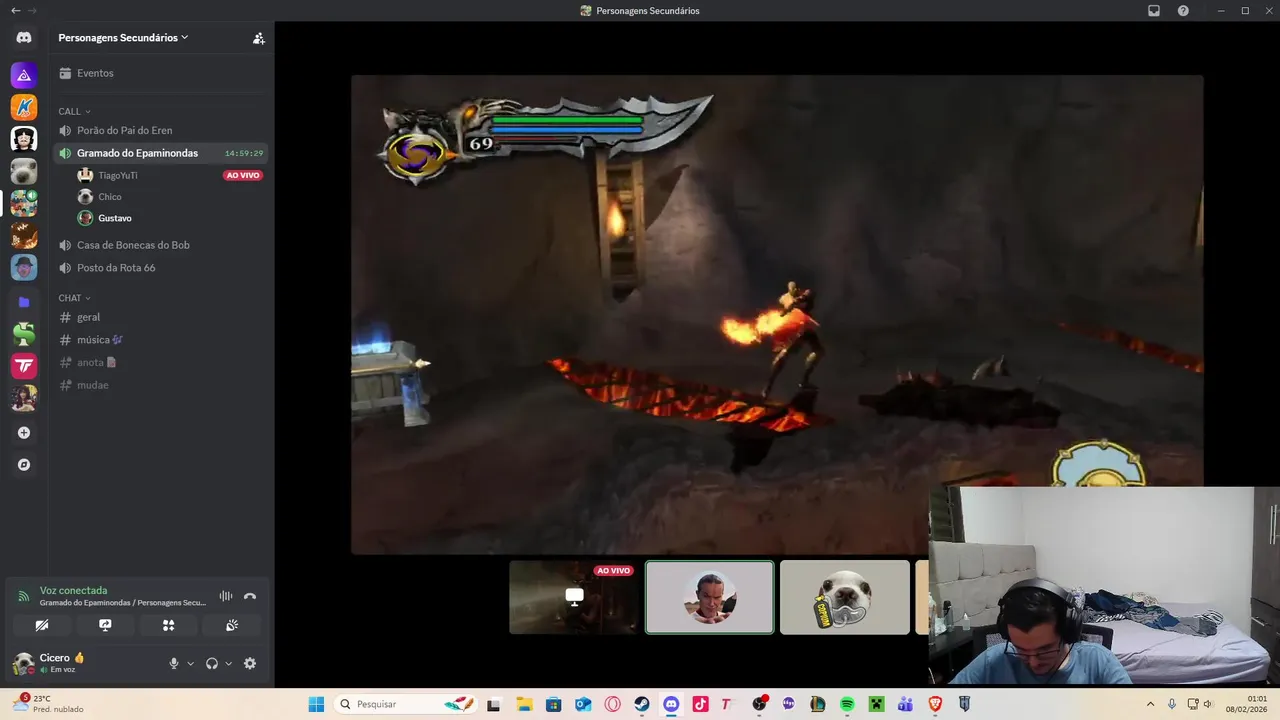Toggle microphone mute in user panel

click(x=174, y=663)
